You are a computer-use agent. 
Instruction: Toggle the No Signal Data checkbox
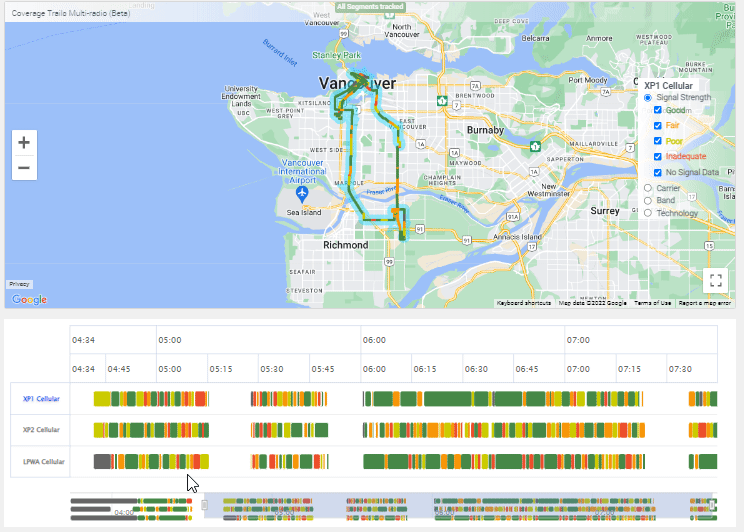point(657,172)
